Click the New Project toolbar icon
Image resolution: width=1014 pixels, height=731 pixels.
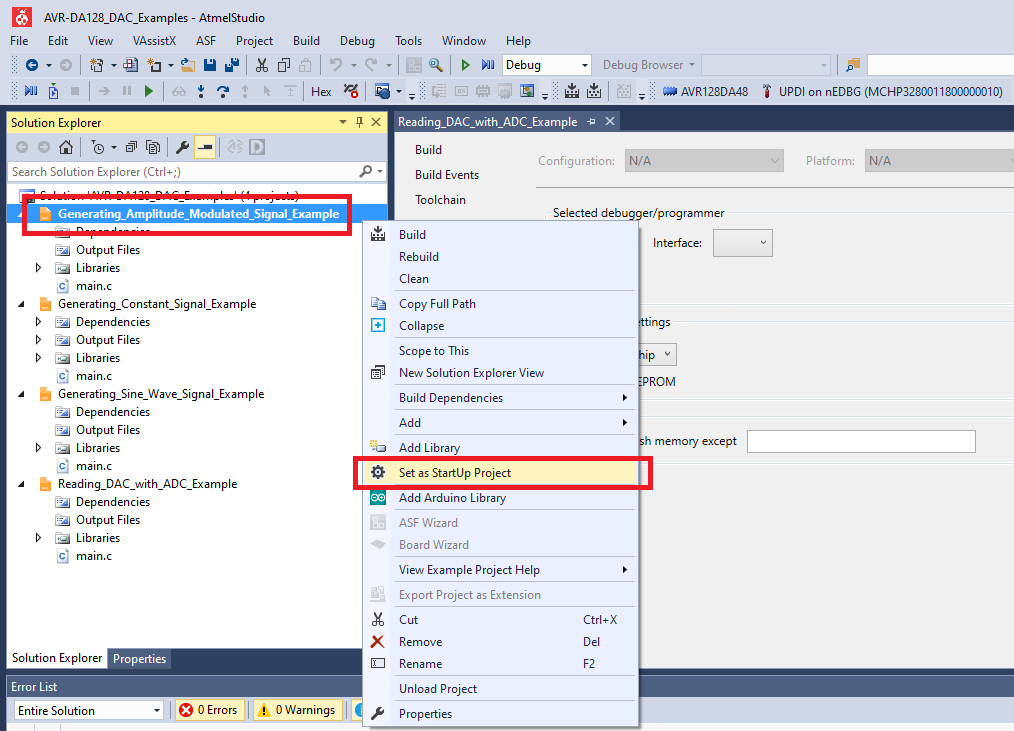[96, 65]
